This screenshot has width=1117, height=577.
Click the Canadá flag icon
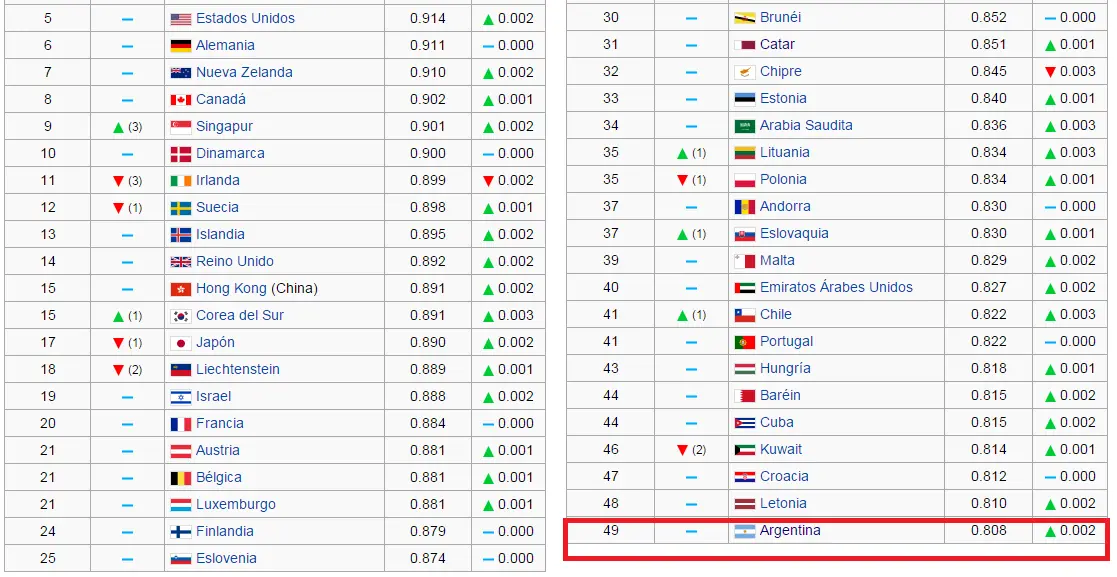click(x=179, y=99)
